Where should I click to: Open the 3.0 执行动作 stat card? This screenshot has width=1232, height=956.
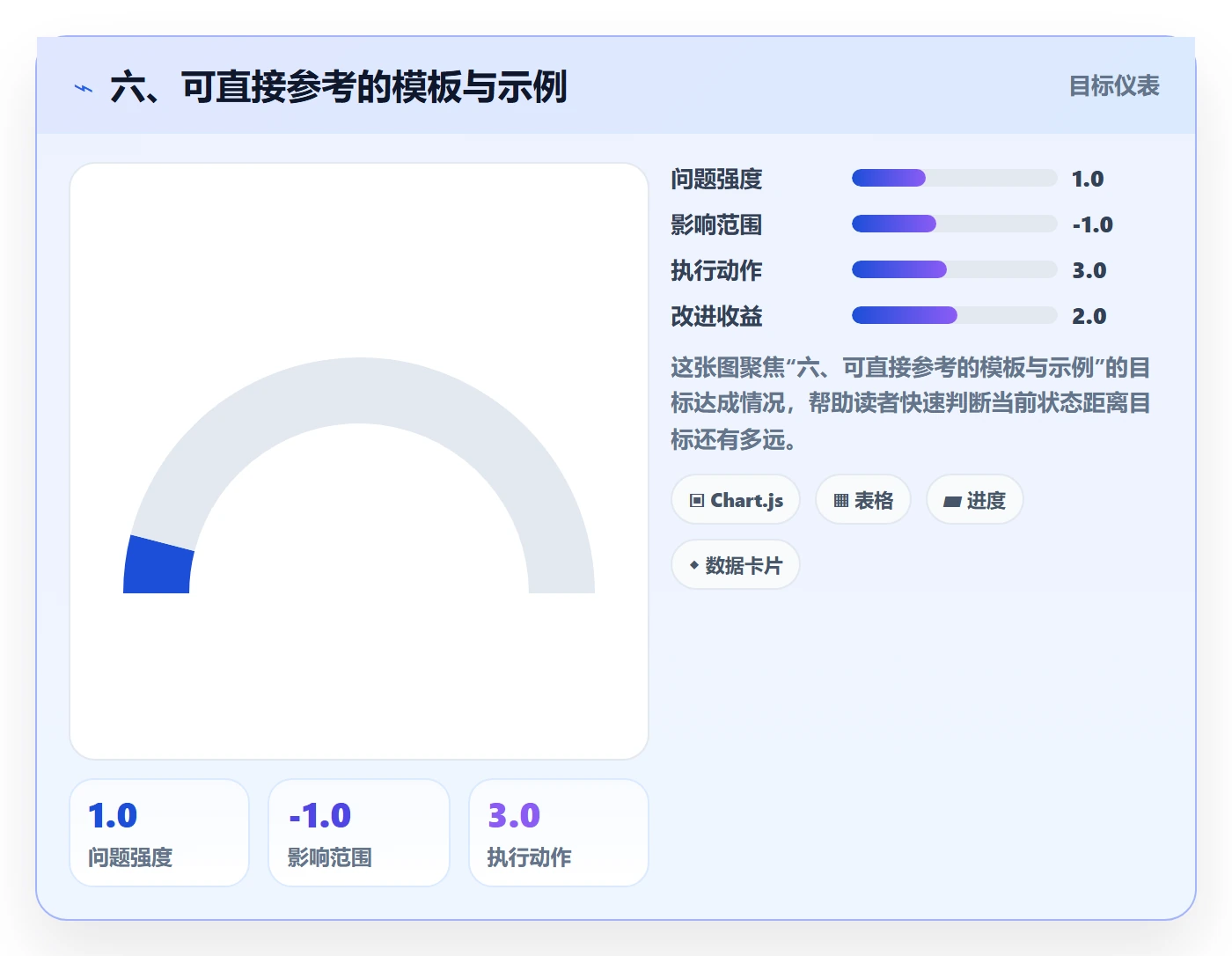559,833
